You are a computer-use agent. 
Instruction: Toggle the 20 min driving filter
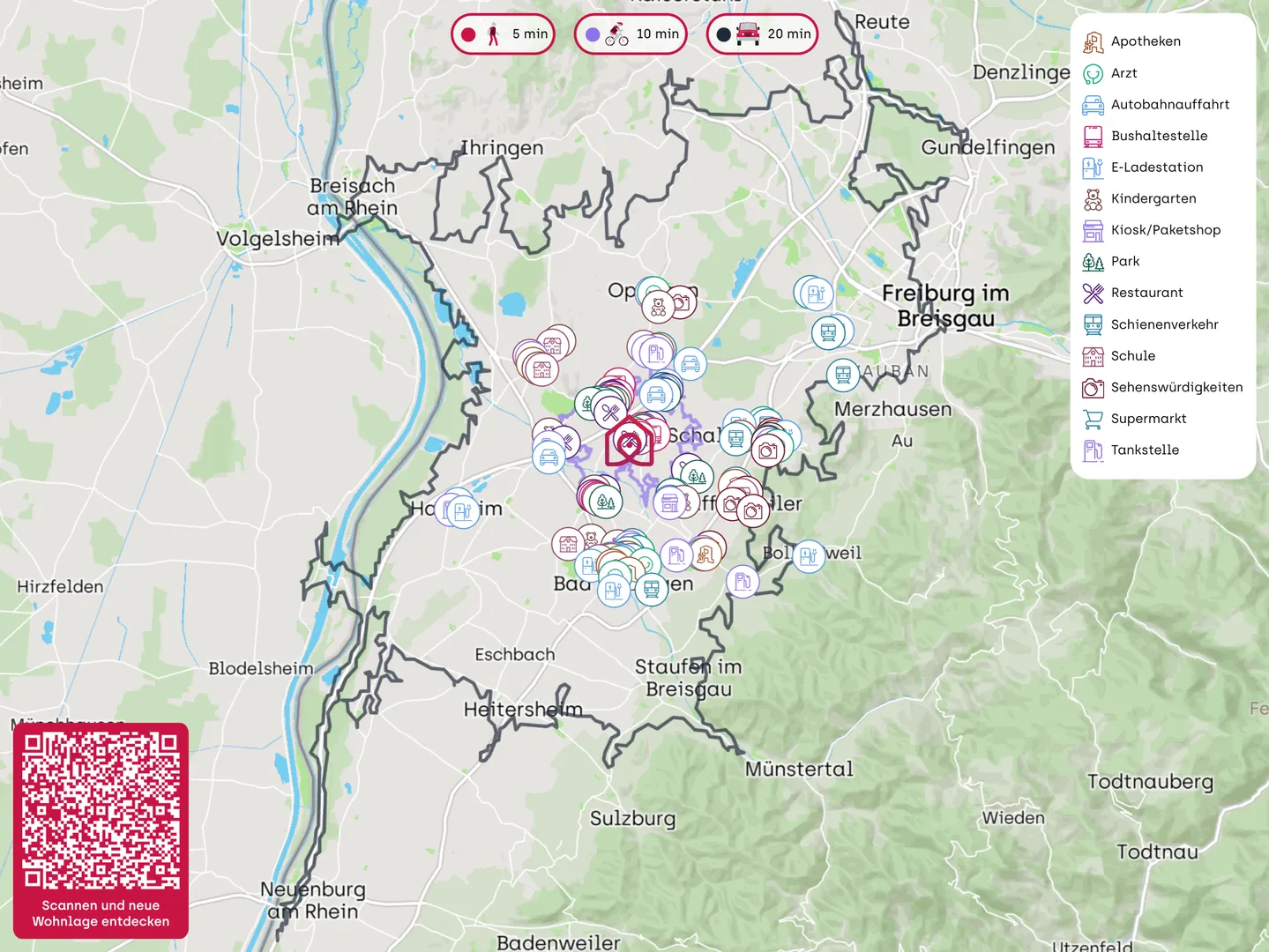point(763,34)
